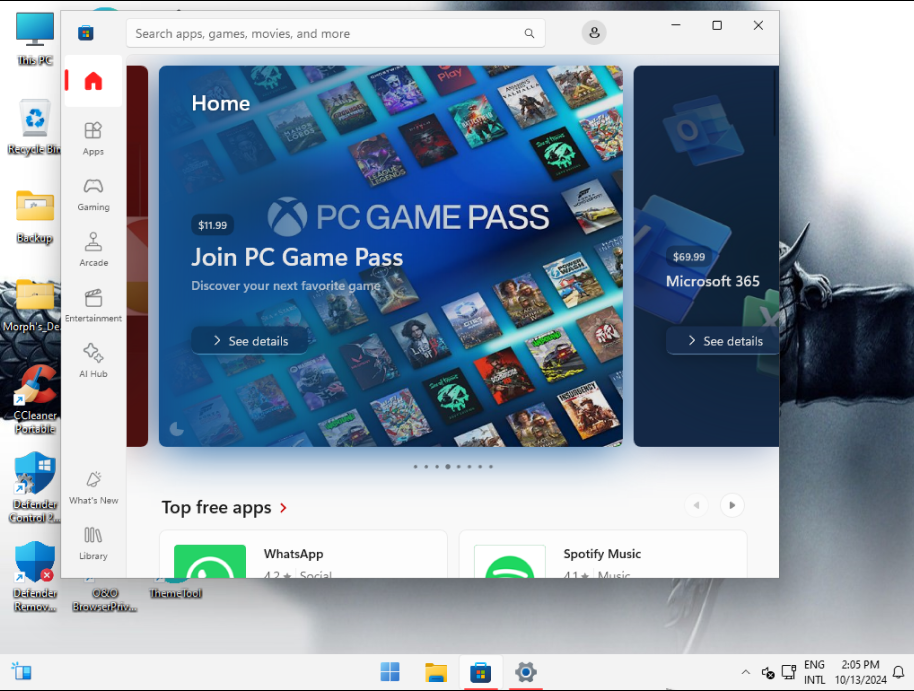Click Microsoft Store taskbar icon
Image resolution: width=914 pixels, height=691 pixels.
tap(480, 672)
